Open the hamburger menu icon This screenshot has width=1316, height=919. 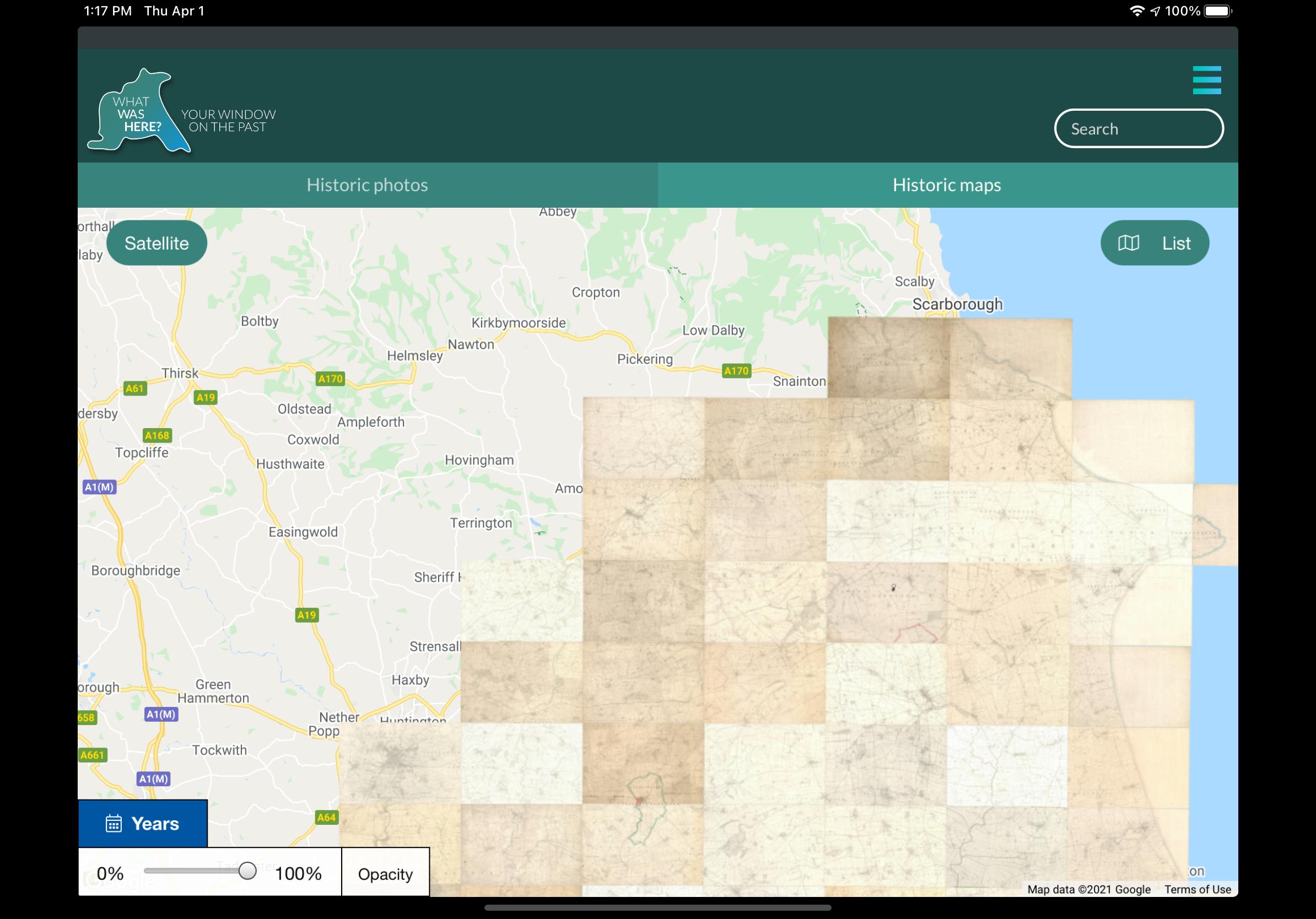click(x=1206, y=80)
